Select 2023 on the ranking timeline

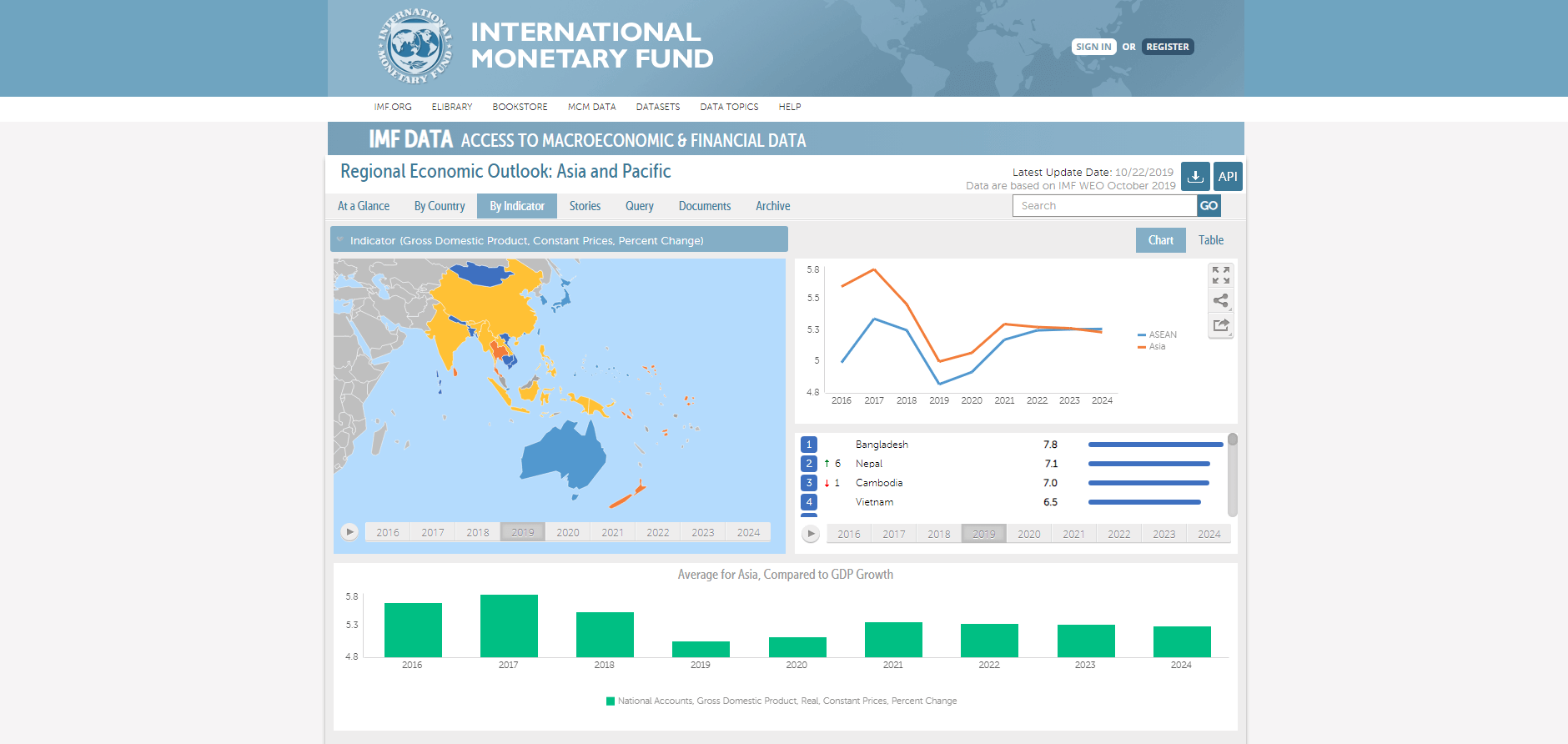coord(1164,534)
